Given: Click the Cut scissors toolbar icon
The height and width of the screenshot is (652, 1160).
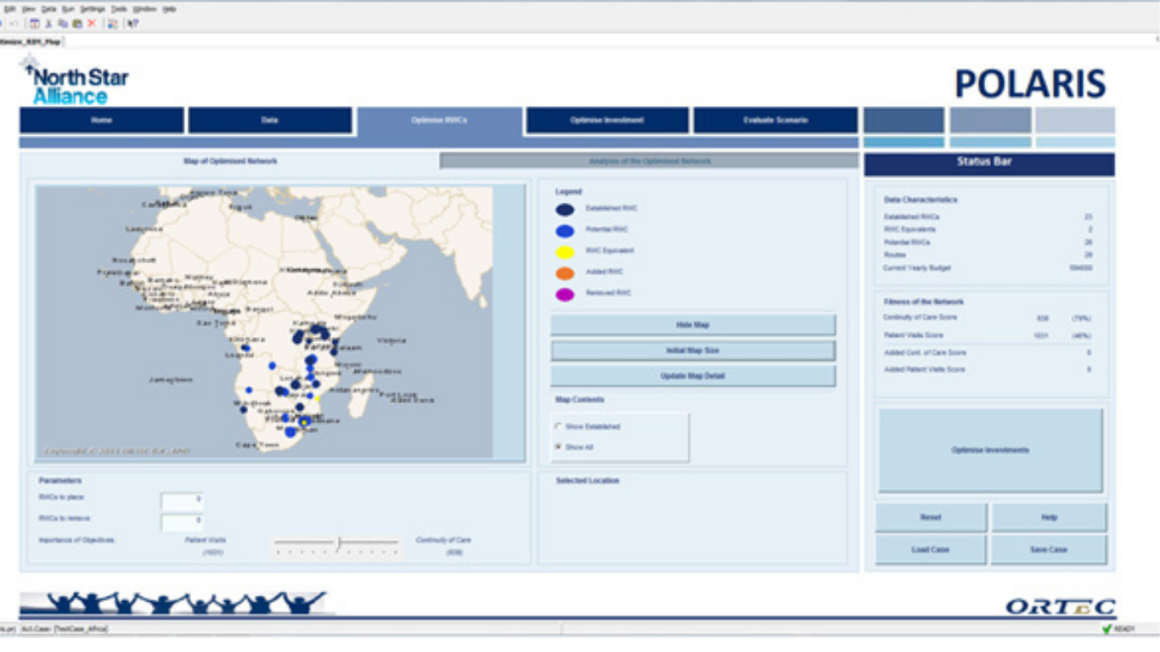Looking at the screenshot, I should coord(49,24).
